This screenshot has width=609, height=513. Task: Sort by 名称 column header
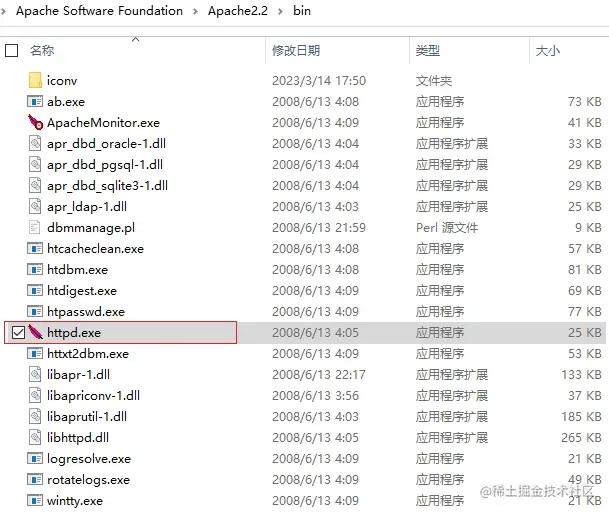tap(42, 50)
